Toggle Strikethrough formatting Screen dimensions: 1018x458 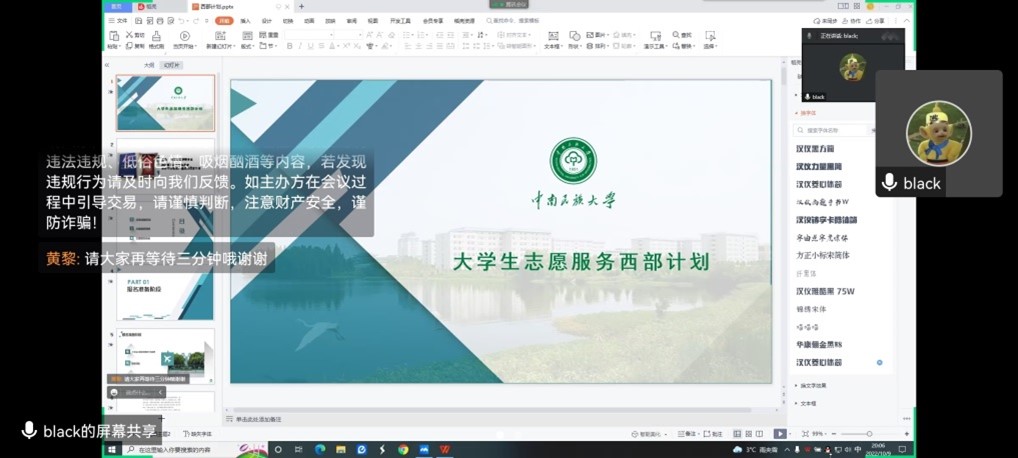(x=321, y=46)
